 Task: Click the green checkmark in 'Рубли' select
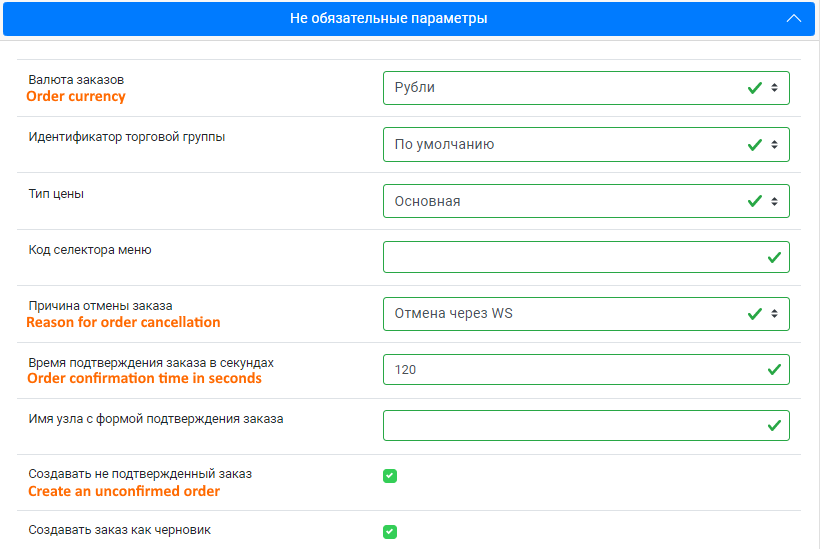point(755,88)
